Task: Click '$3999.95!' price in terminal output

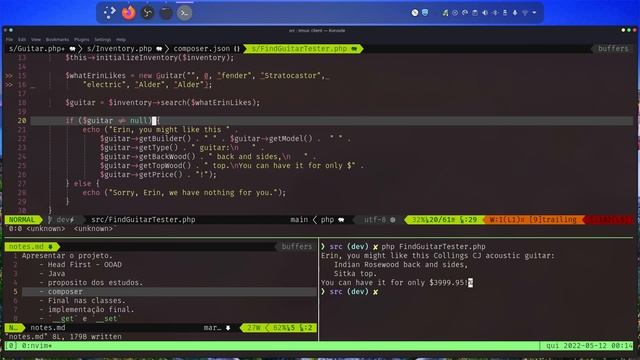Action: (x=448, y=282)
